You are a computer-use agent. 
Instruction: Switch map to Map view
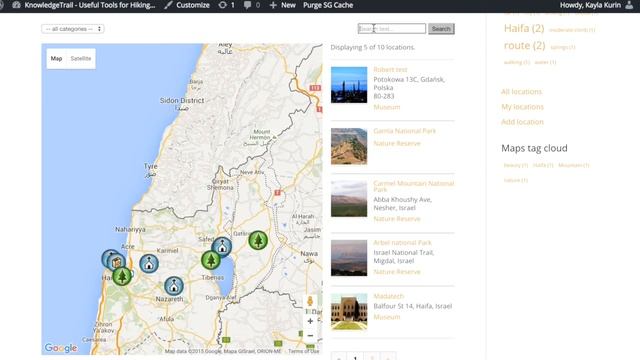[x=56, y=58]
